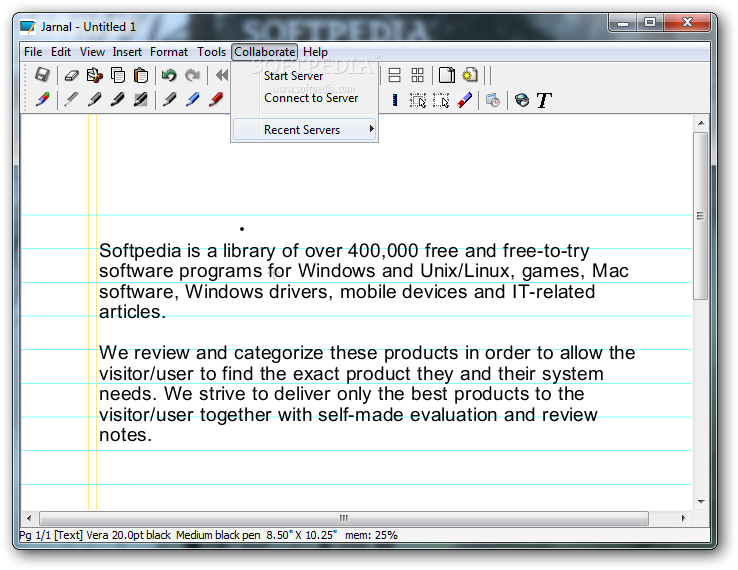Open the Insert menu
The image size is (738, 570).
[x=127, y=52]
